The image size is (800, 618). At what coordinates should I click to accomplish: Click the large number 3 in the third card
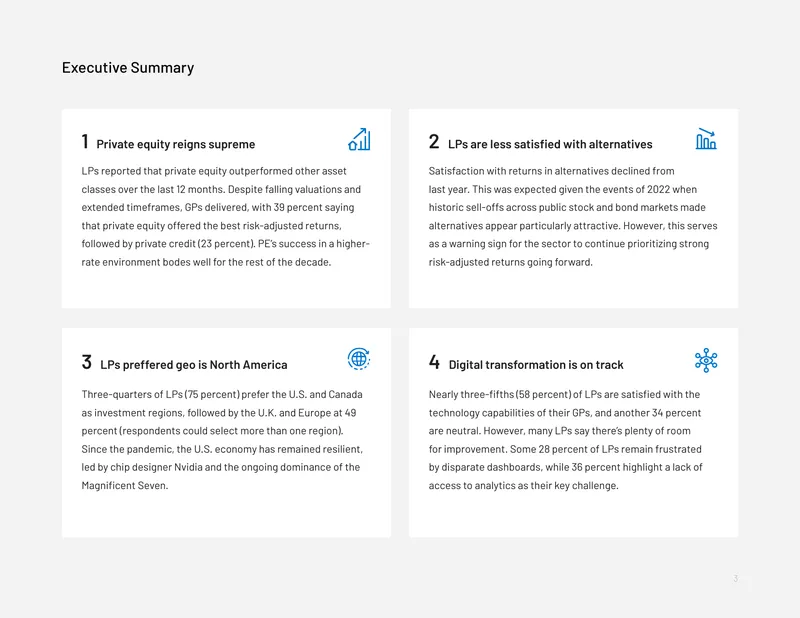point(87,362)
